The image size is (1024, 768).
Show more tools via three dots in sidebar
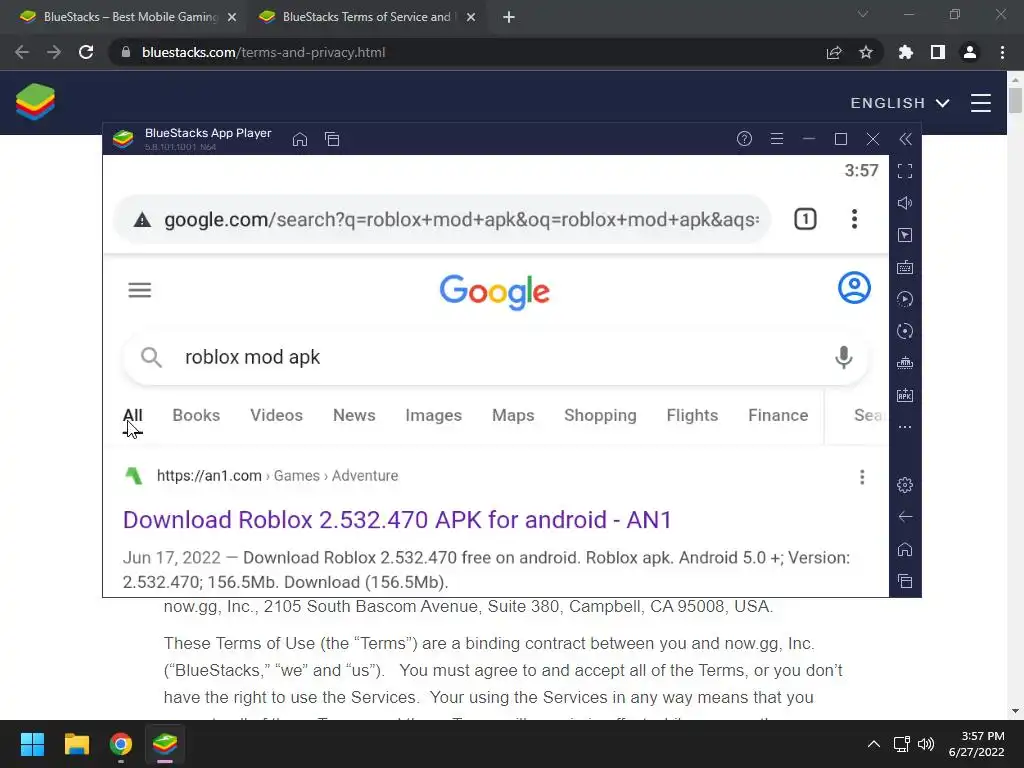(x=904, y=427)
